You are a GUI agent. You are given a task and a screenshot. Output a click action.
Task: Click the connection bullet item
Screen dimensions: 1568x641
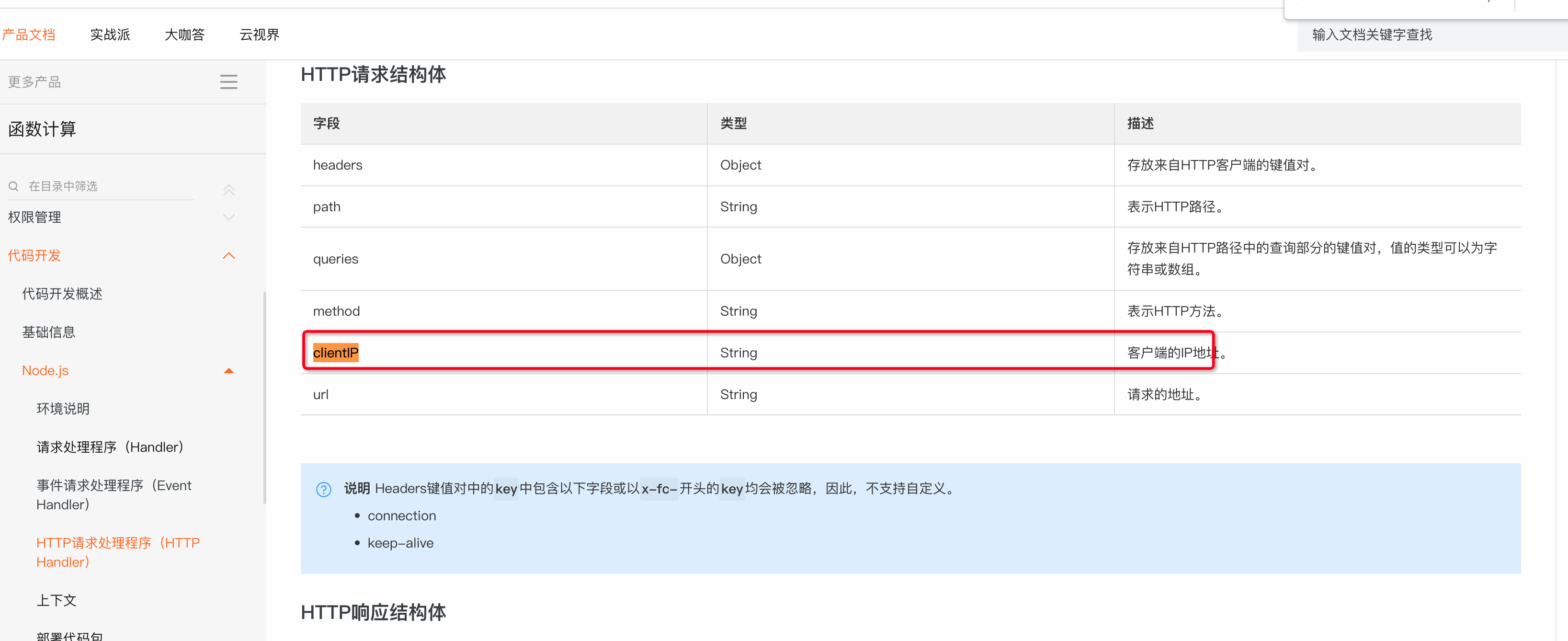pyautogui.click(x=402, y=516)
